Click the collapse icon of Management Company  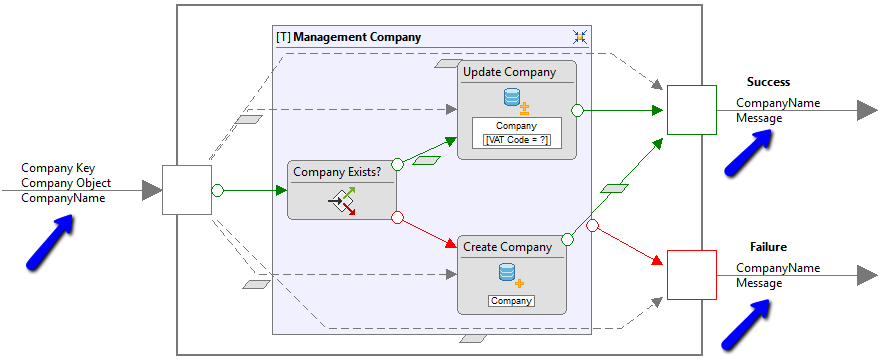(580, 37)
